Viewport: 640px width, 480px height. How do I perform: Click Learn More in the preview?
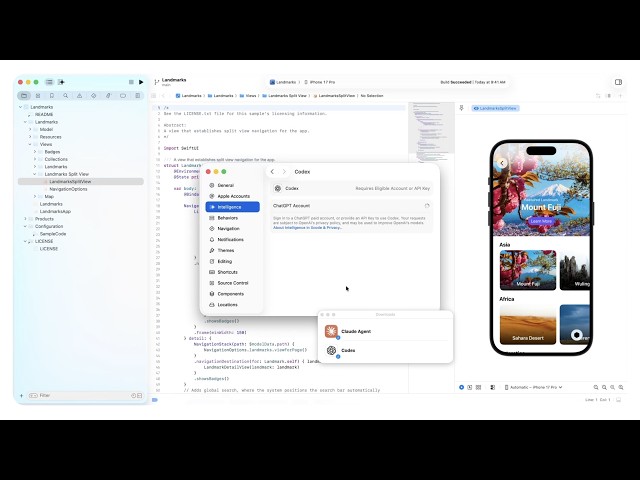pos(541,221)
